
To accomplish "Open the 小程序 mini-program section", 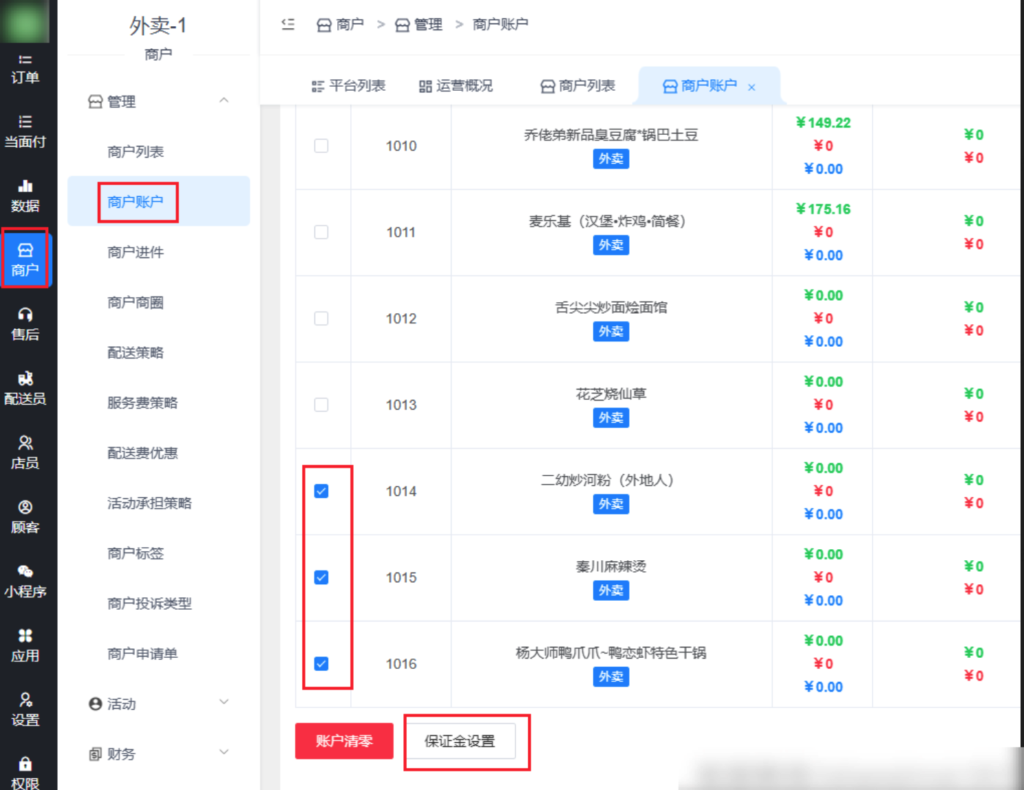I will tap(25, 580).
